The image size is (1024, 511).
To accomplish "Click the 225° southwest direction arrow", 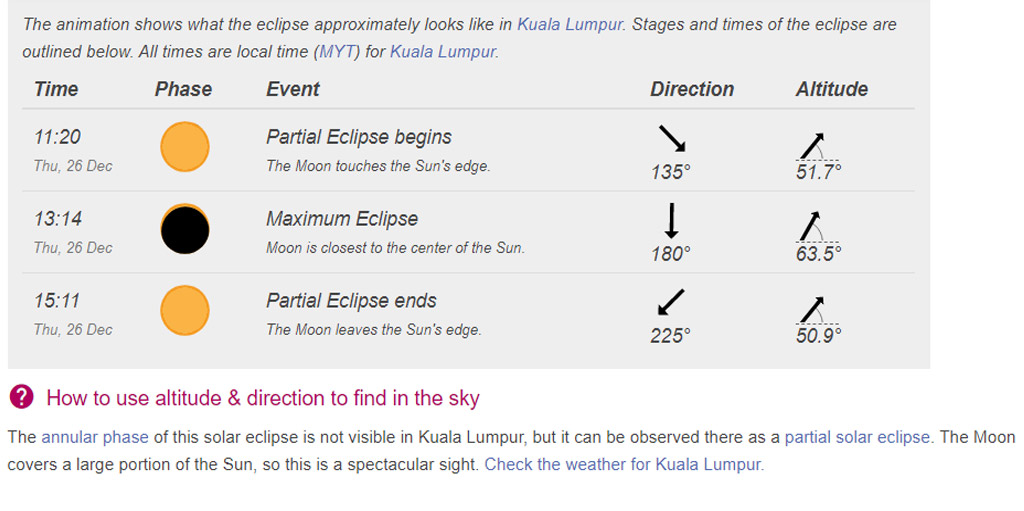I will 672,302.
